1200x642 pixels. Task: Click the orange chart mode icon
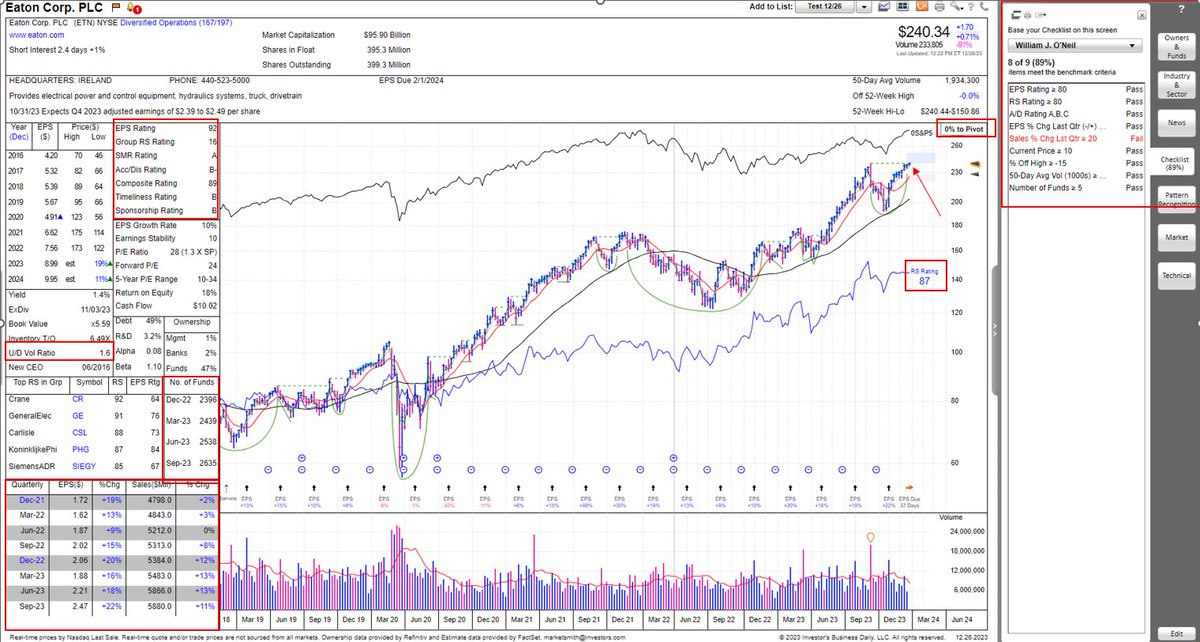pos(922,6)
